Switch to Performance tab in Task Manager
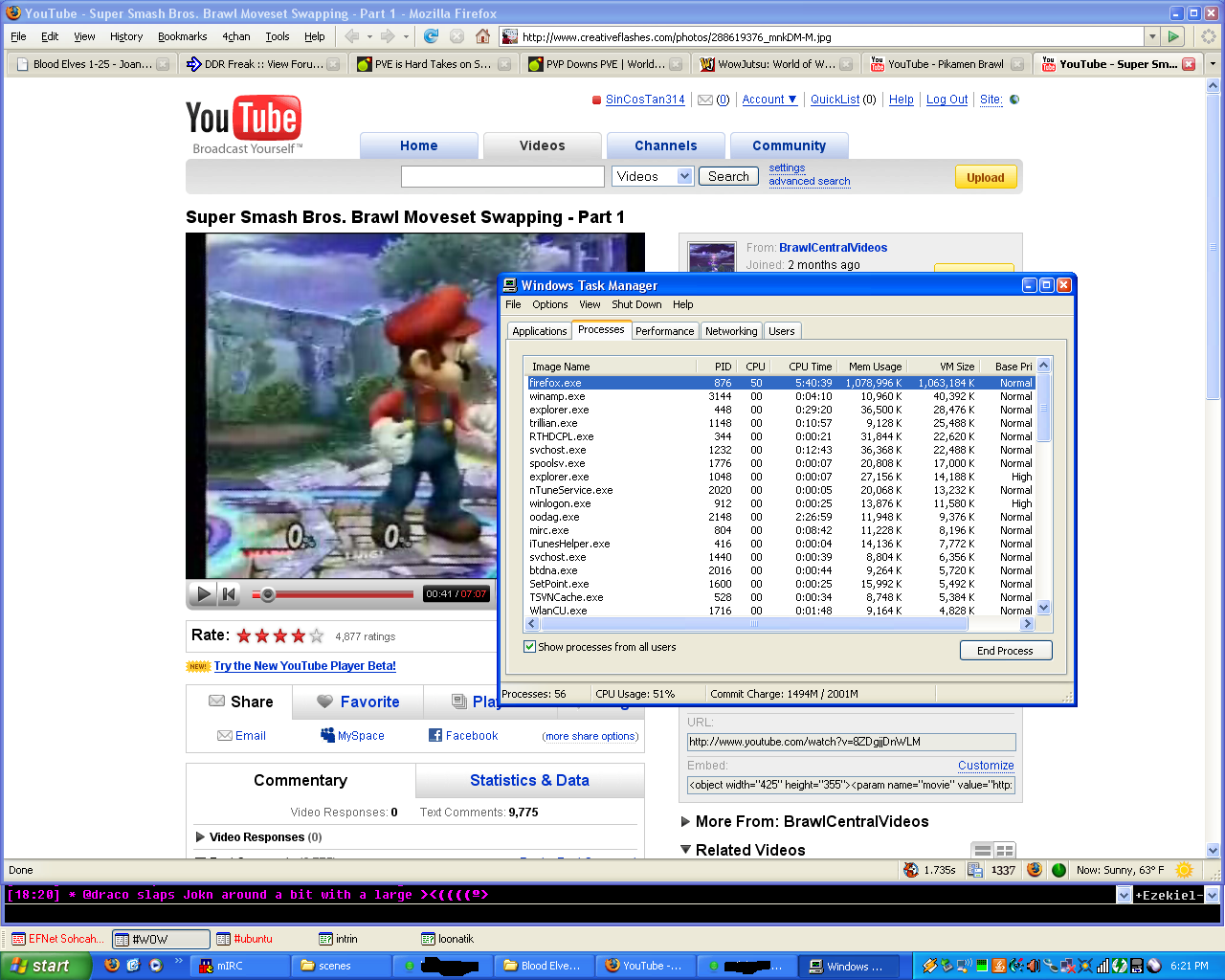Image resolution: width=1225 pixels, height=980 pixels. click(664, 331)
